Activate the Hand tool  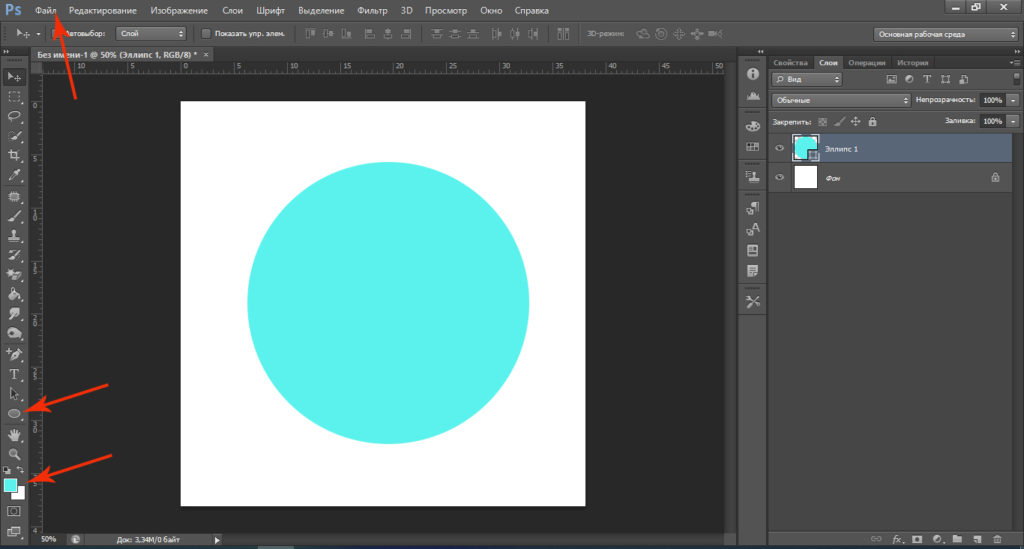pos(14,434)
